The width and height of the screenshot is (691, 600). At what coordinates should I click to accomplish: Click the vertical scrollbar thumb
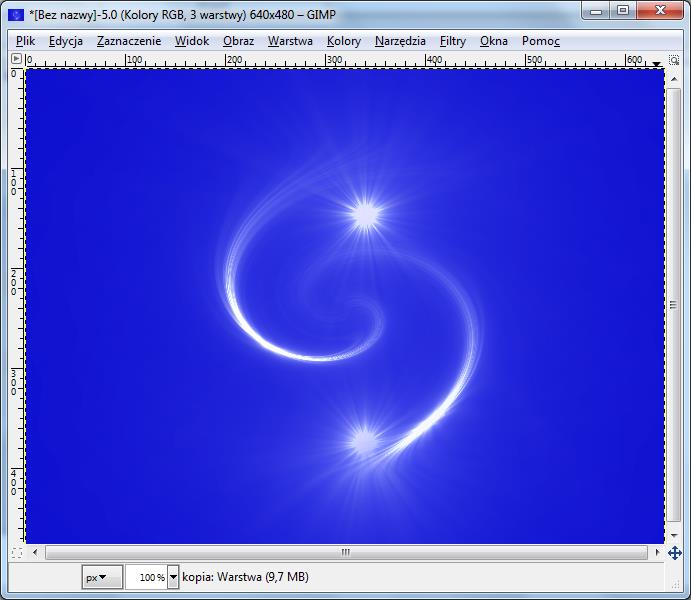(674, 305)
